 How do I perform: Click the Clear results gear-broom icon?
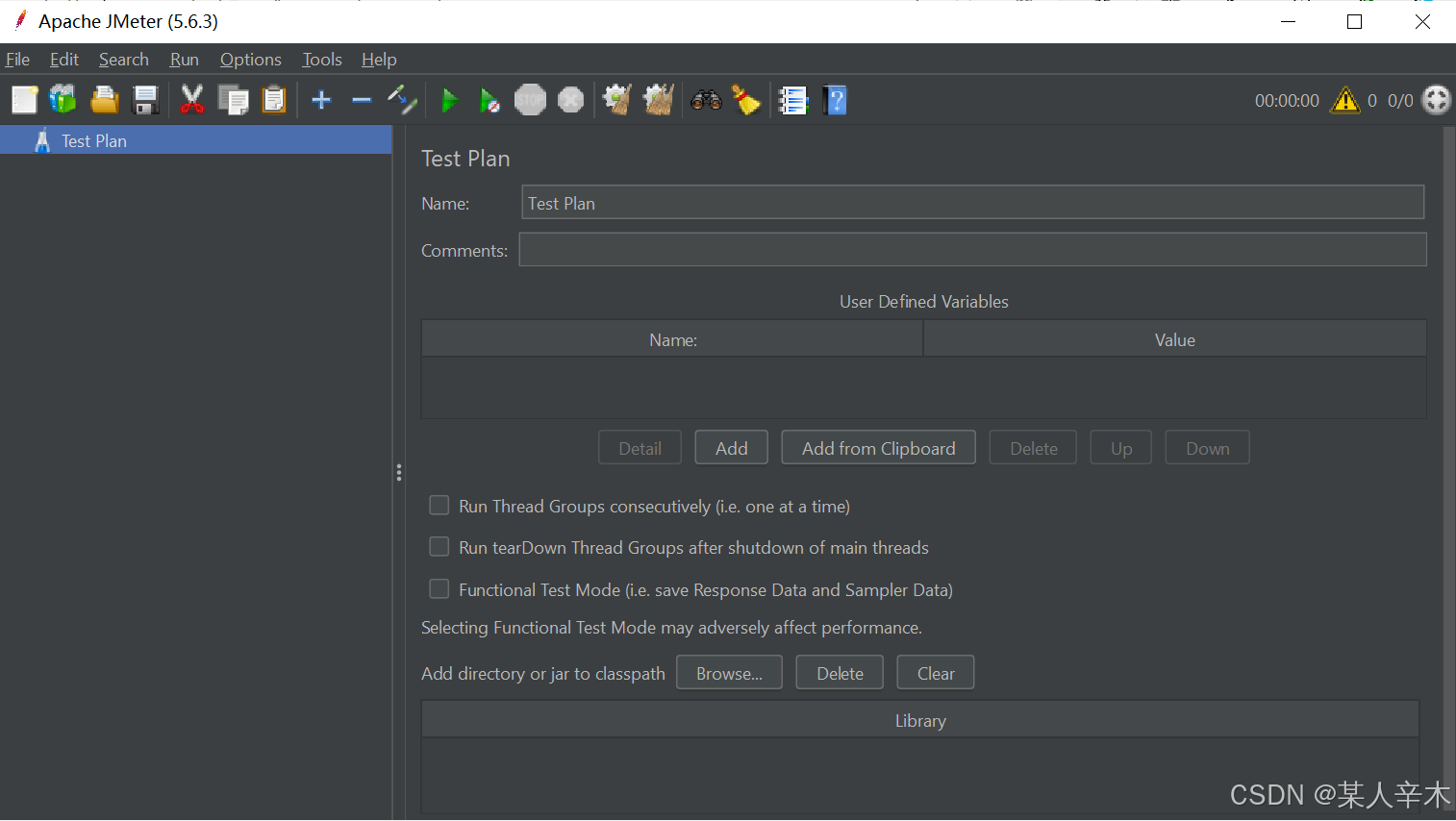617,100
